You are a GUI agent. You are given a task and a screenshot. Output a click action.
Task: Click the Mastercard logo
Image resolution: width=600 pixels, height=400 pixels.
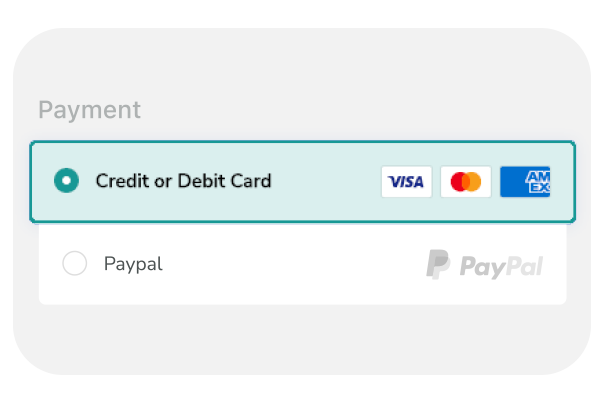pyautogui.click(x=466, y=181)
